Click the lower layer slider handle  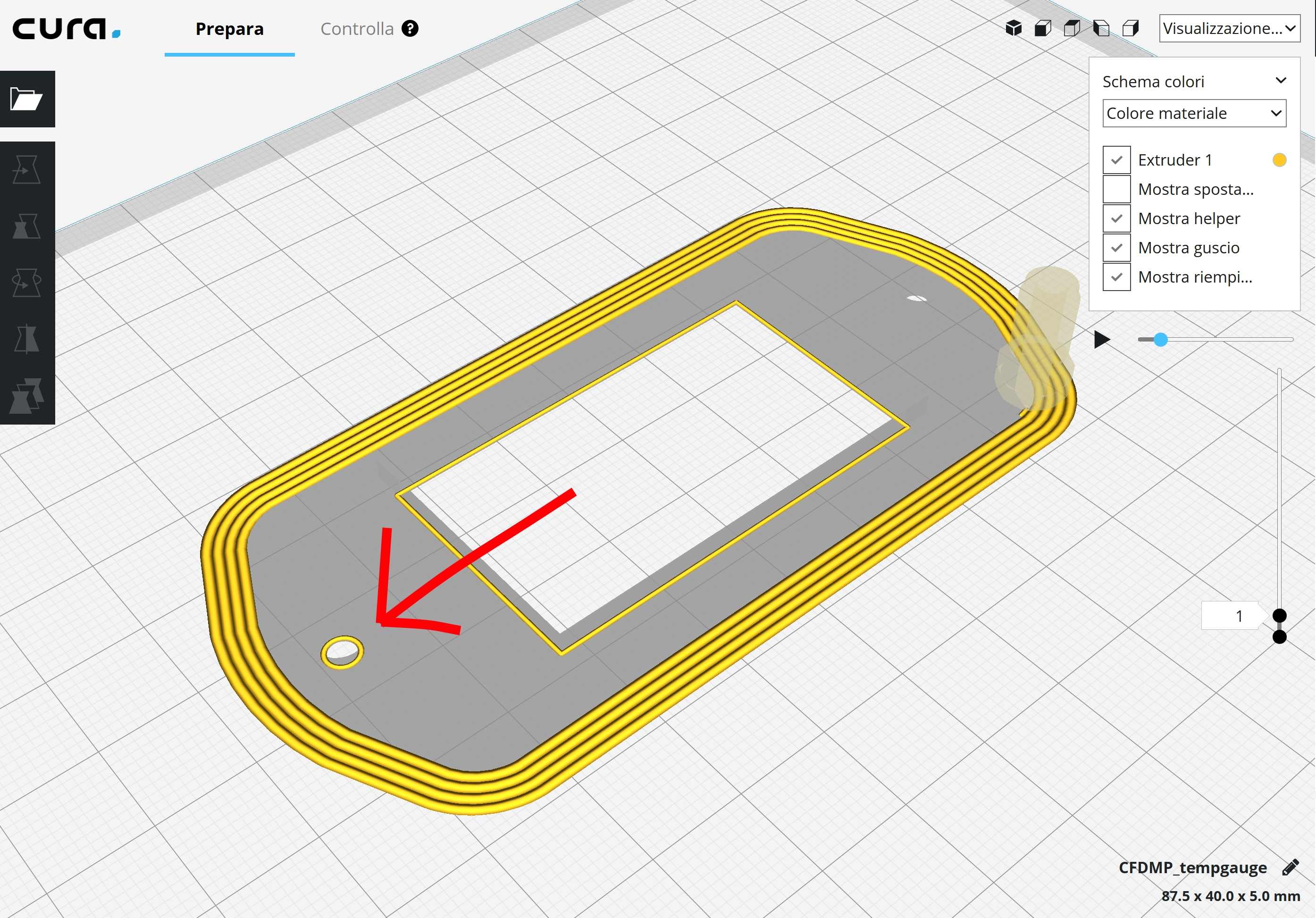1279,637
